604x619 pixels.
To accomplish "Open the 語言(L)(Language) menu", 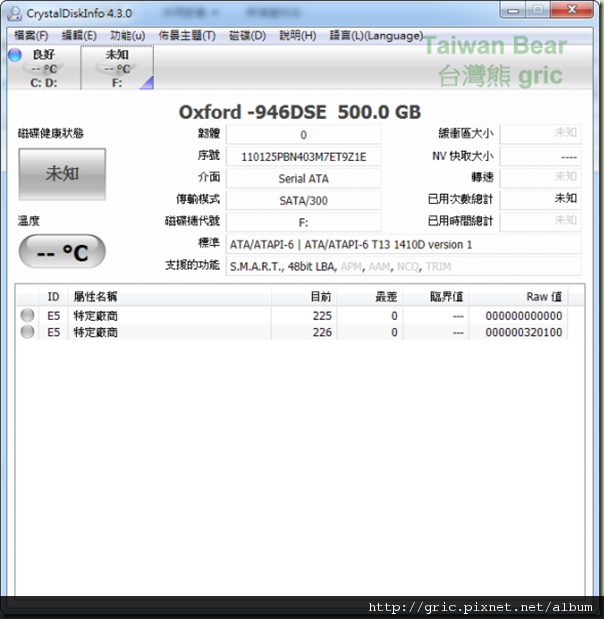I will pos(376,36).
